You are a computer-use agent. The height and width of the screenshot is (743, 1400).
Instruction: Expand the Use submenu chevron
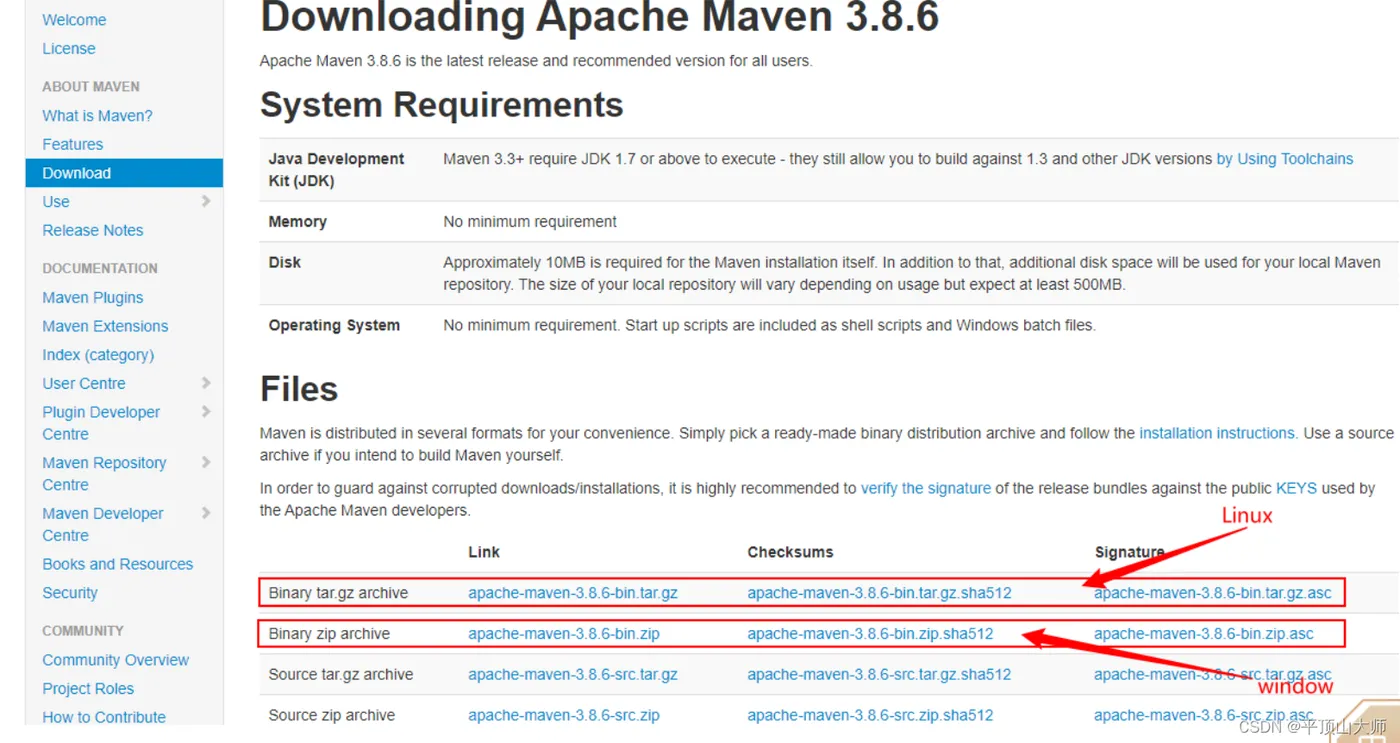tap(206, 201)
